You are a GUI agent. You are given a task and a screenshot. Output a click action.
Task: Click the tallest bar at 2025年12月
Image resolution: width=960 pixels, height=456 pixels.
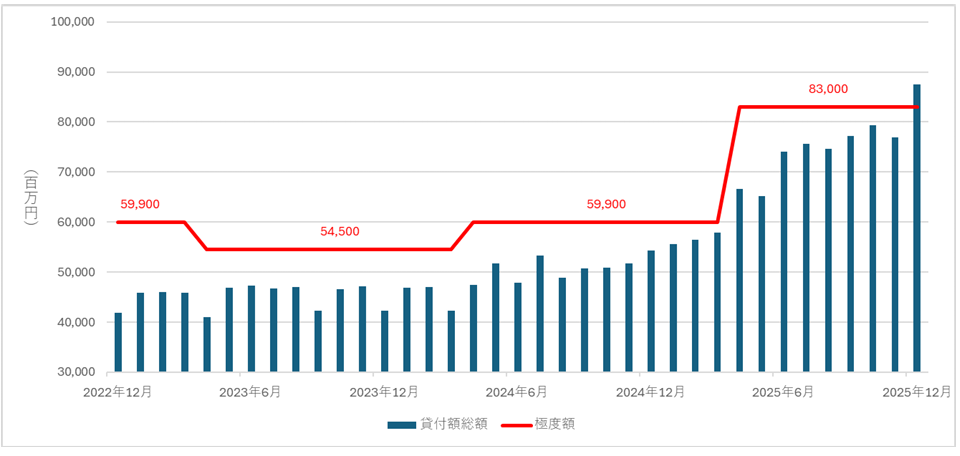point(917,228)
